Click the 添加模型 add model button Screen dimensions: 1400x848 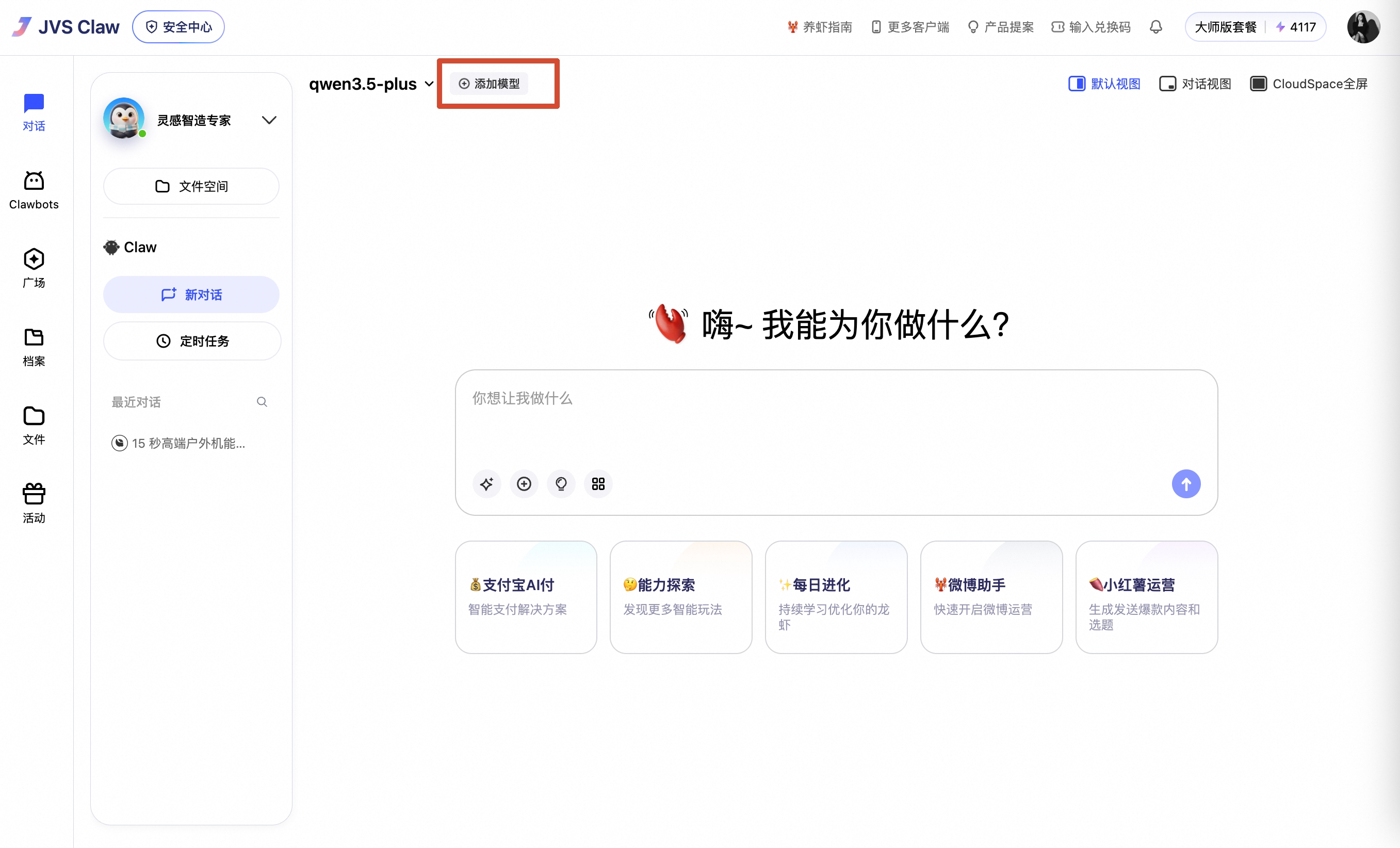coord(489,84)
